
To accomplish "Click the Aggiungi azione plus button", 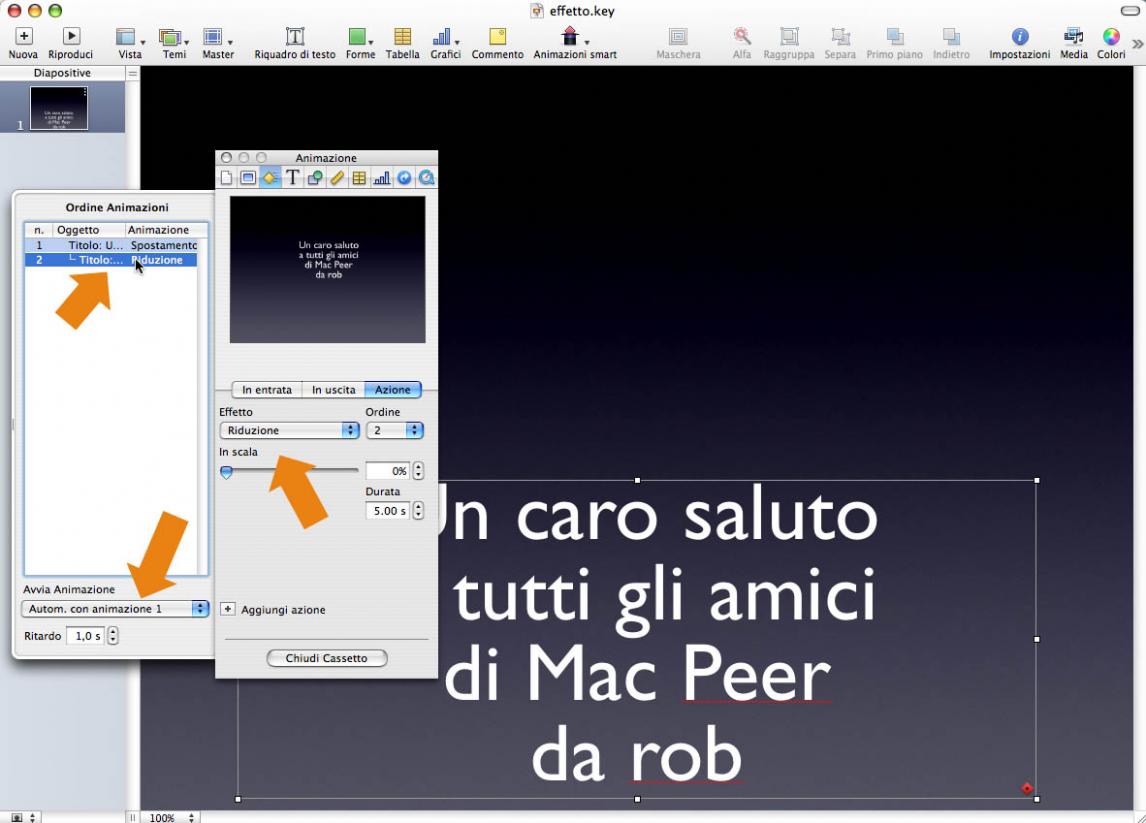I will [227, 609].
